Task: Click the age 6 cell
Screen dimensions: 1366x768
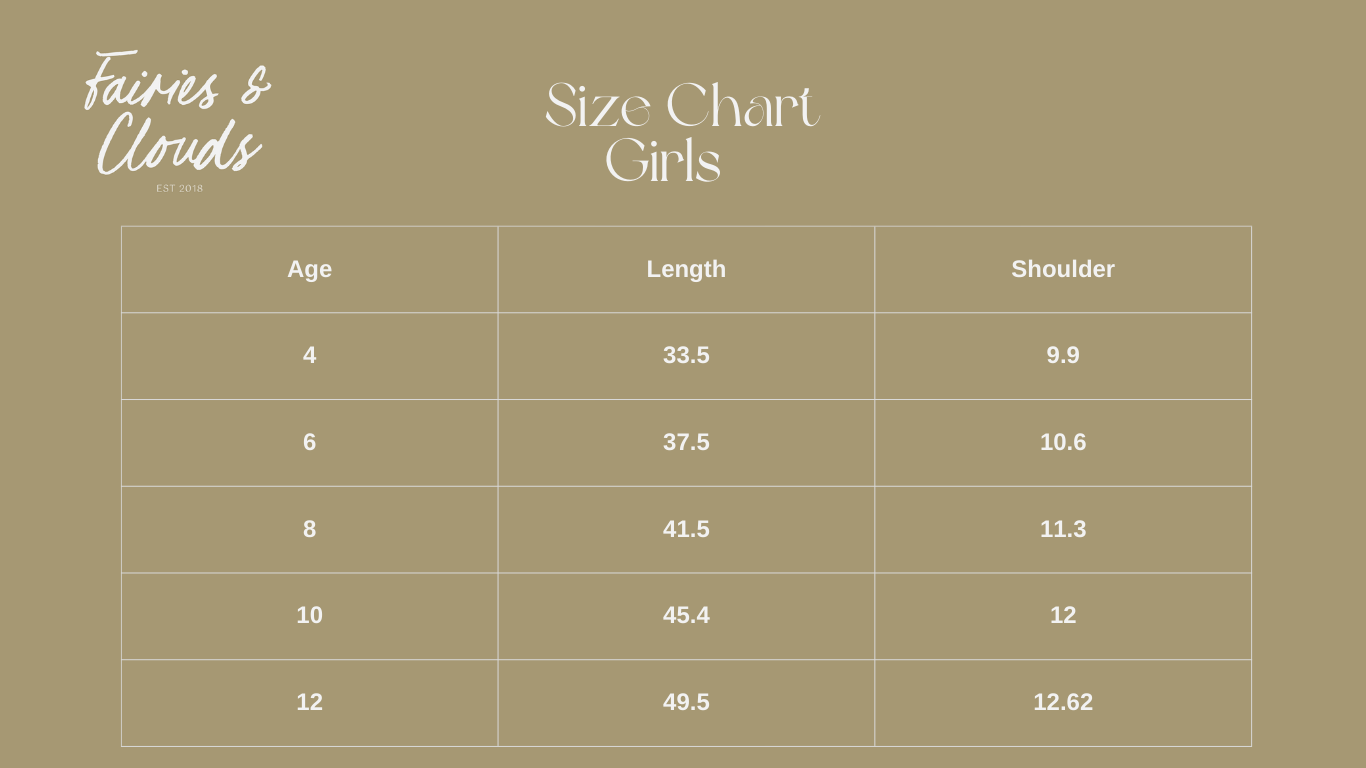Action: [x=309, y=442]
